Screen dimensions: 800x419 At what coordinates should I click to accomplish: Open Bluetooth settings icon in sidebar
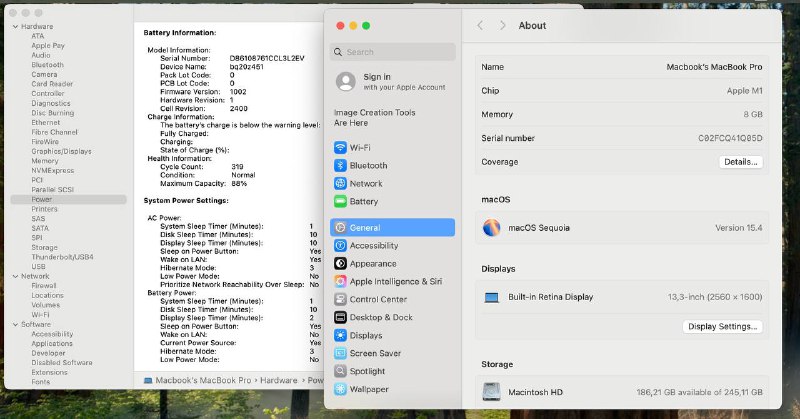coord(340,165)
